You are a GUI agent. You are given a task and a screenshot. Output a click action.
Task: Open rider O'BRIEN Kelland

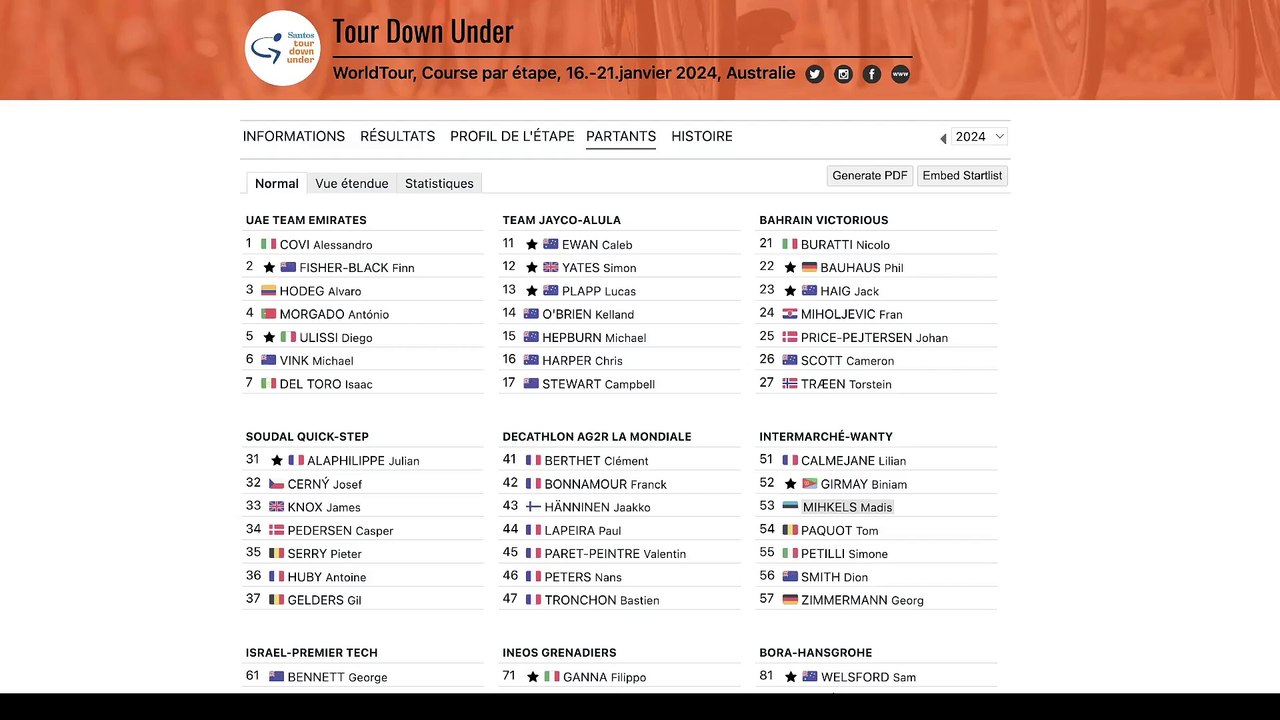tap(588, 314)
